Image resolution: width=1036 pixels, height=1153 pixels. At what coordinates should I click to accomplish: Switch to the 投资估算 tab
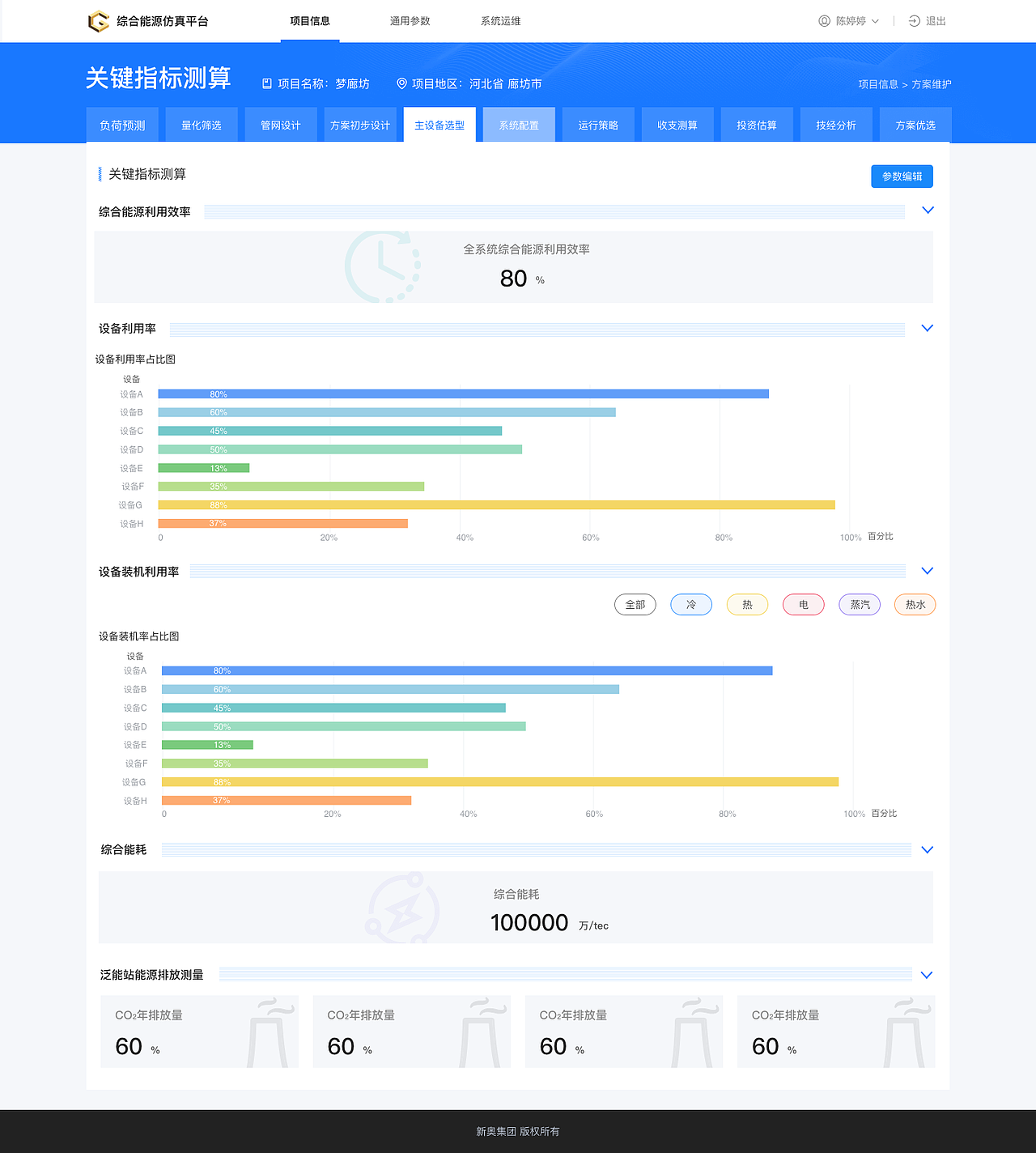757,125
